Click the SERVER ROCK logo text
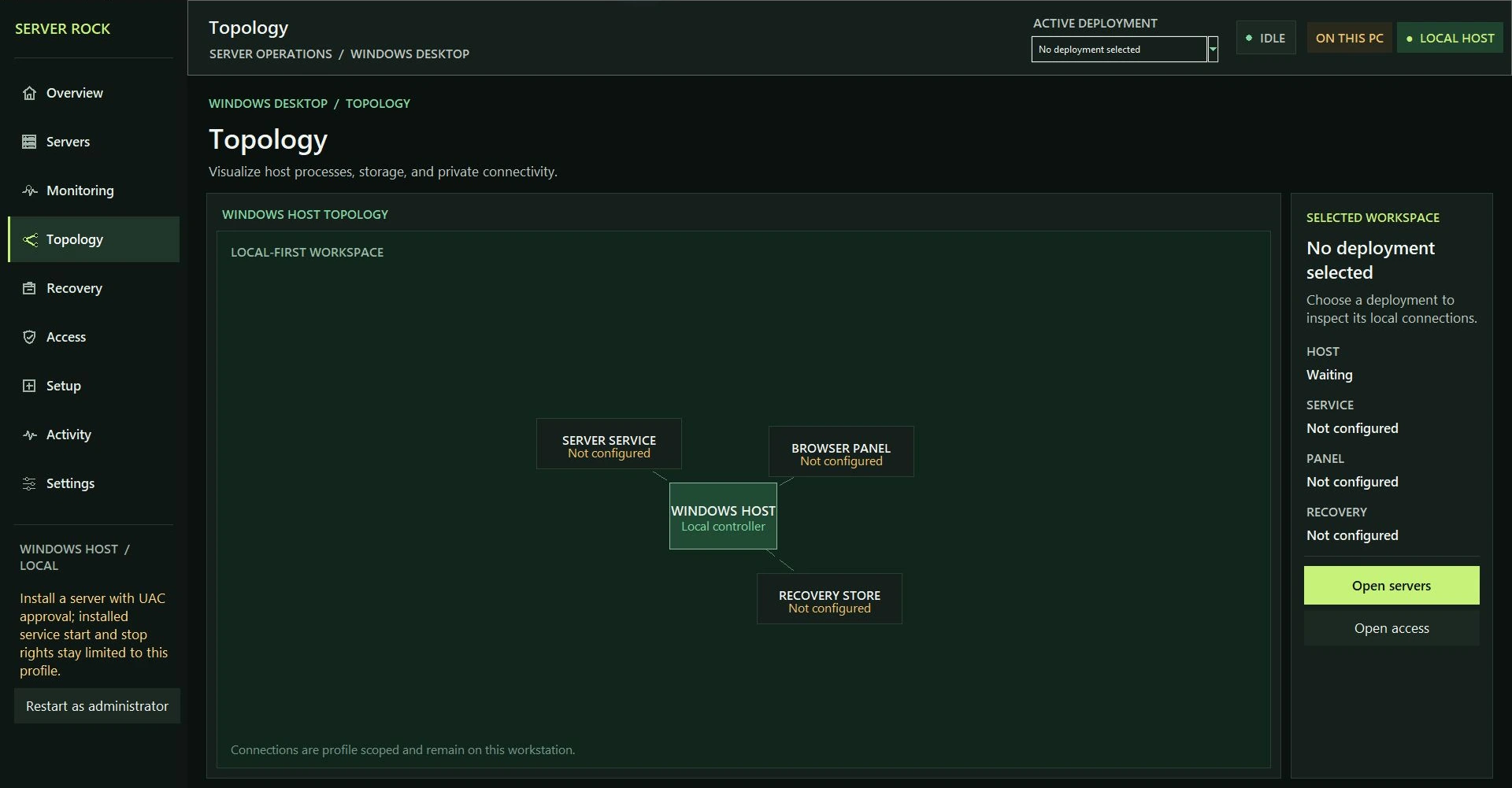 (x=63, y=28)
